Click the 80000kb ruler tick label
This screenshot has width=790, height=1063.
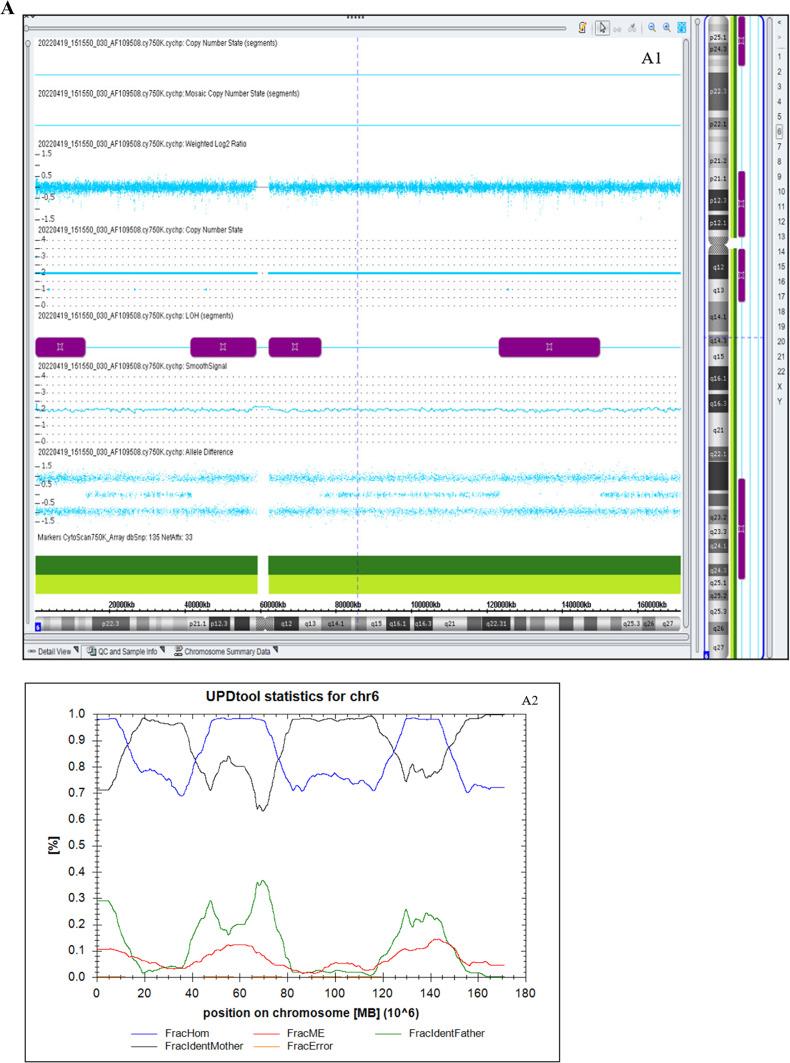pos(348,605)
